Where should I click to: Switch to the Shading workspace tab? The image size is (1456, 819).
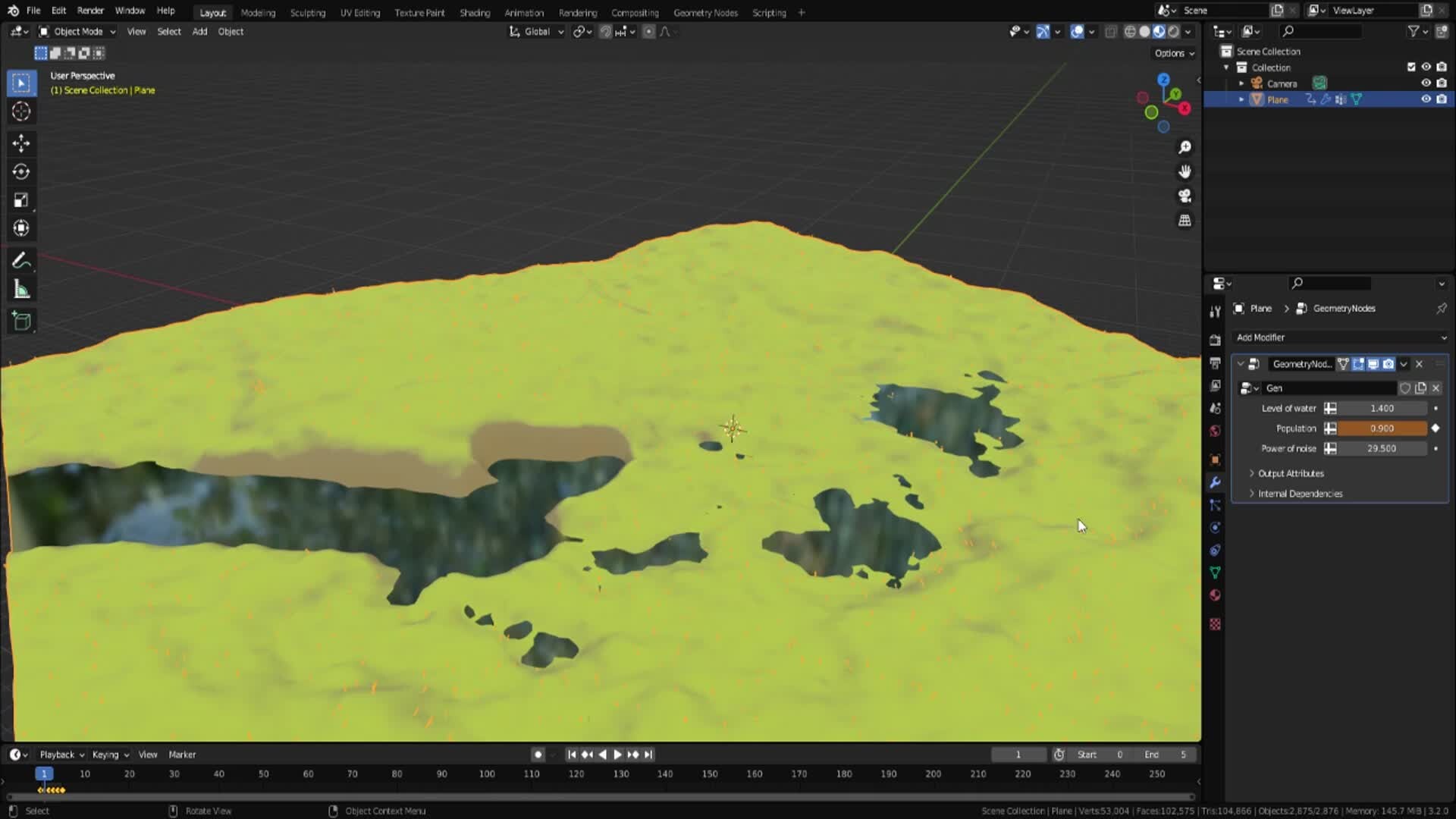(x=475, y=13)
